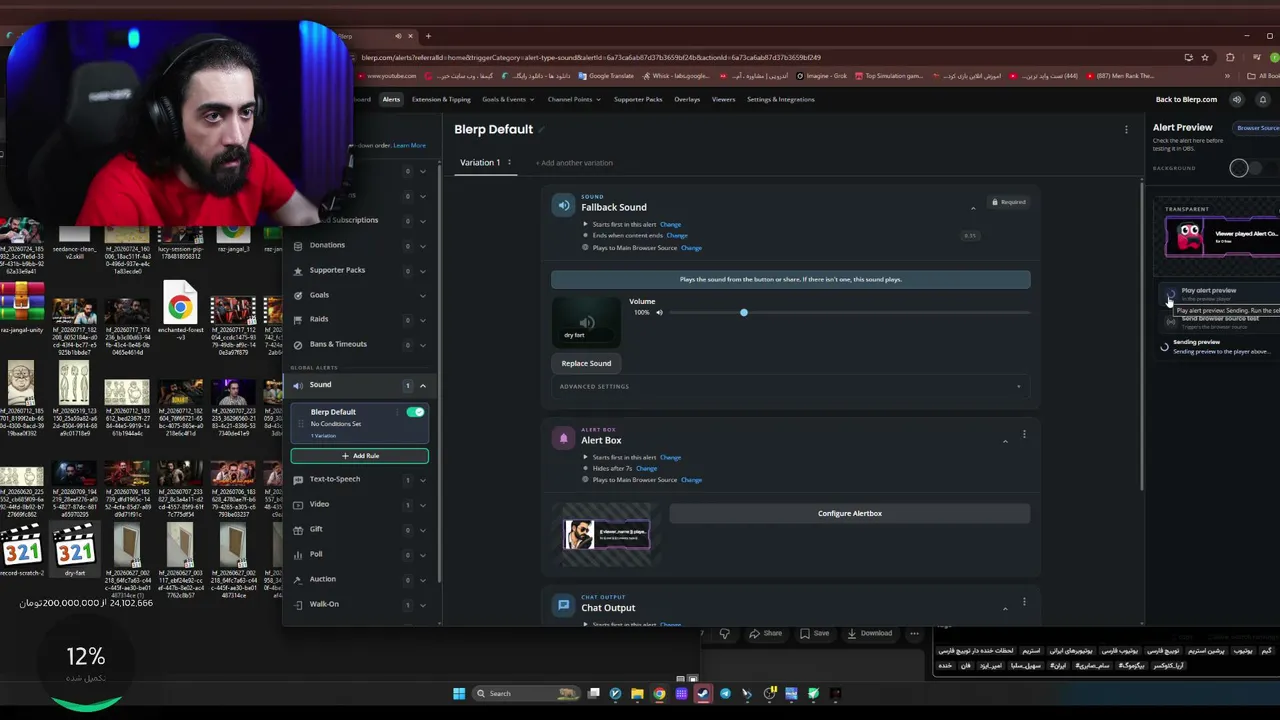Open Chat Output section options menu
This screenshot has width=1280, height=720.
tap(1024, 602)
